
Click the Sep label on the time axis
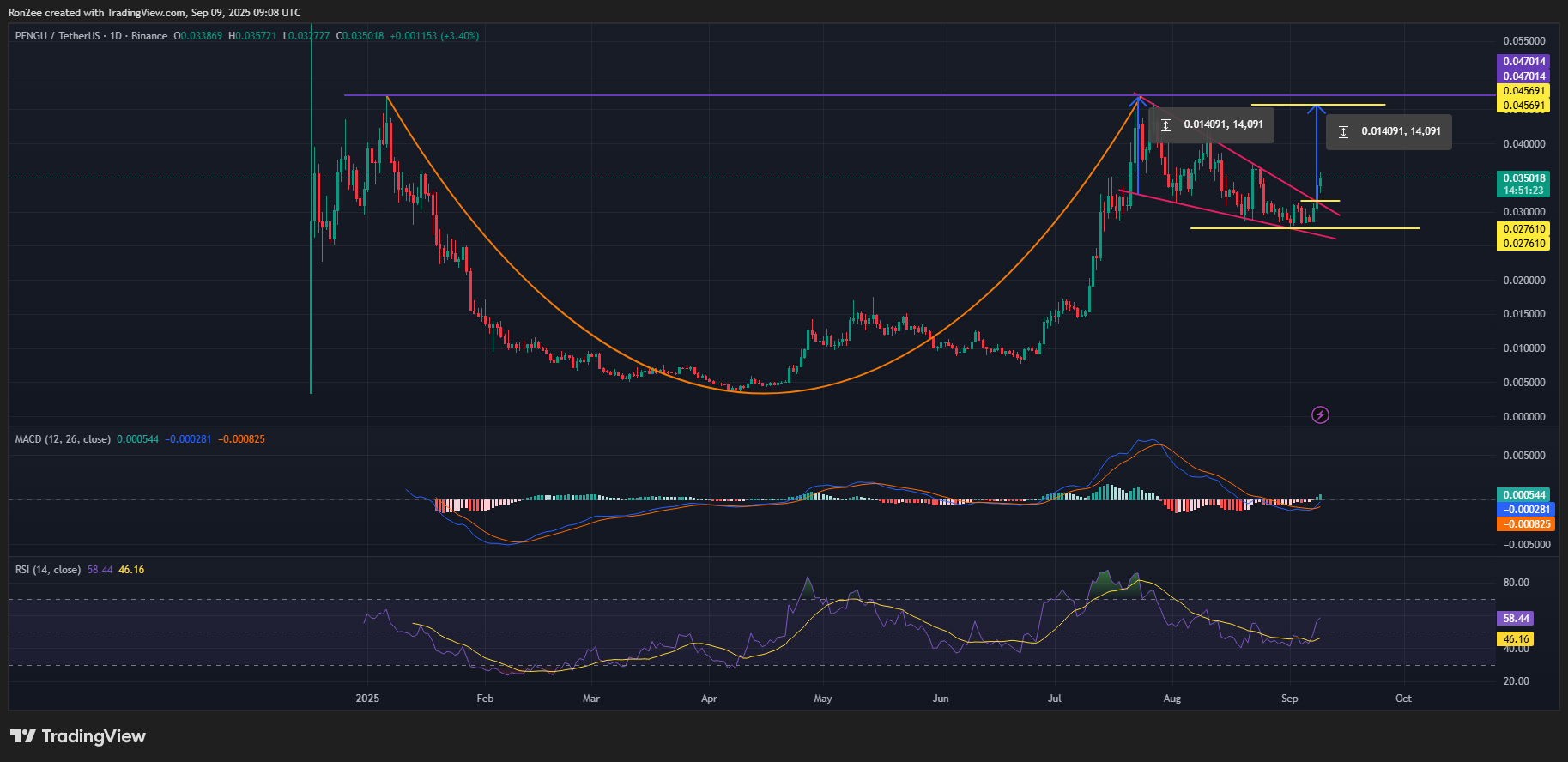click(x=1289, y=698)
